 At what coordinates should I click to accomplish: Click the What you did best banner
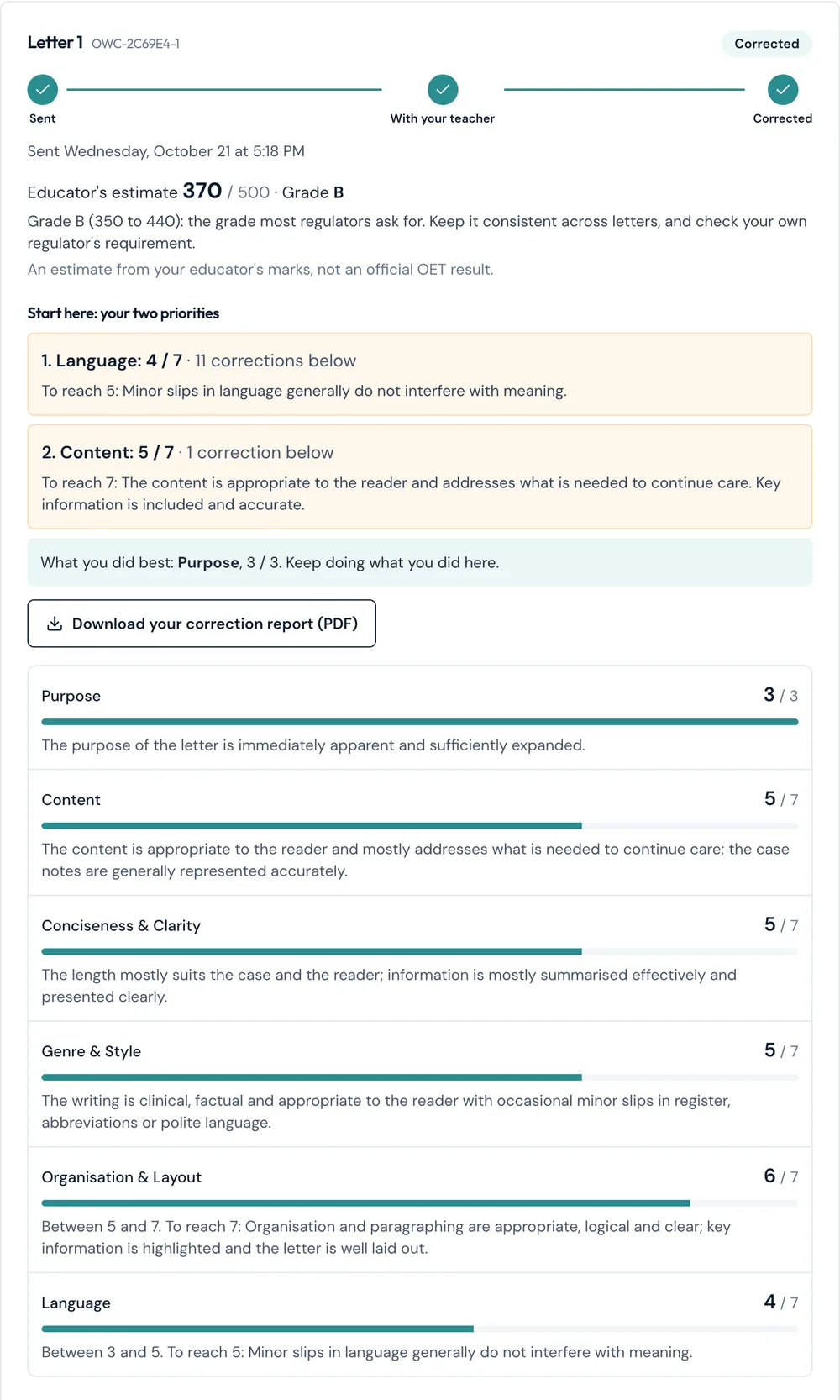[420, 562]
